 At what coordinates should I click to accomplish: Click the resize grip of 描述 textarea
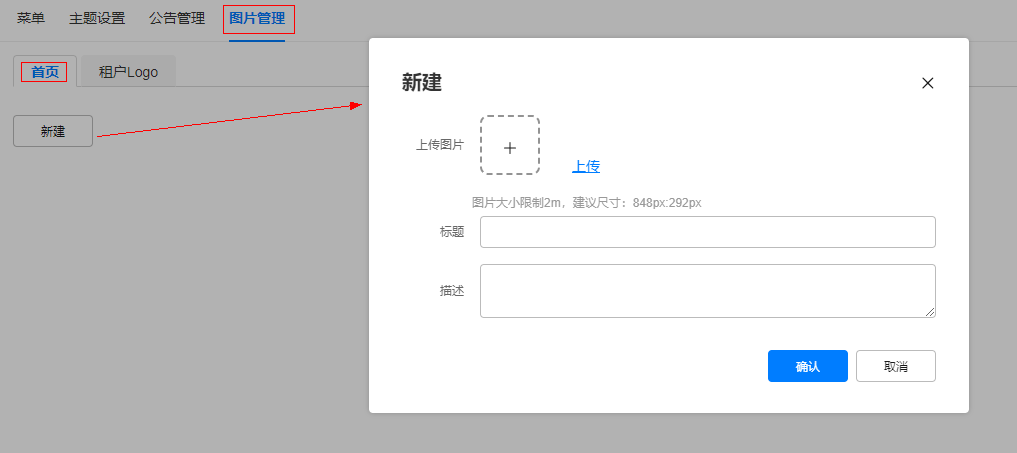click(x=930, y=312)
